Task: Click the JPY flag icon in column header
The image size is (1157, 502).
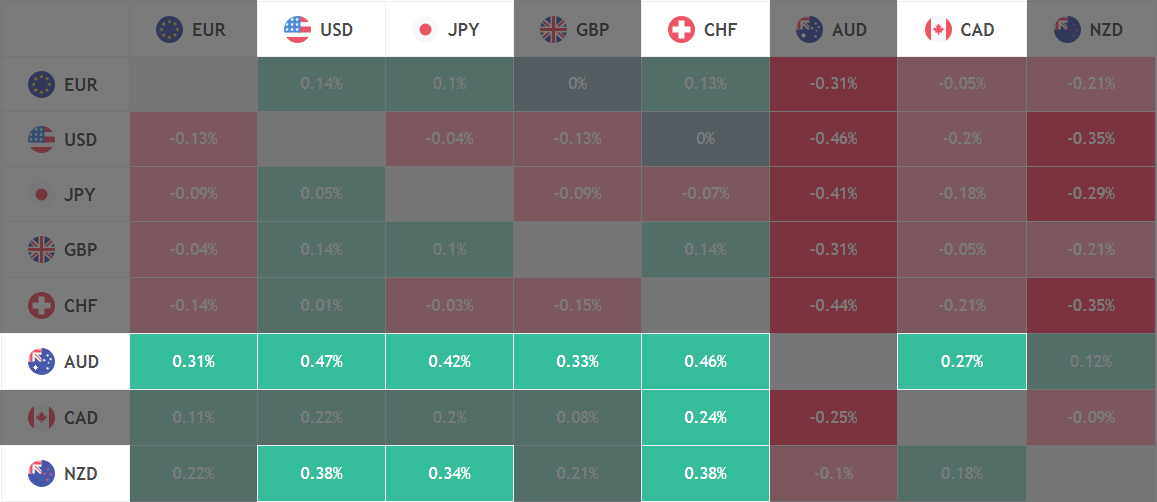Action: pos(425,30)
